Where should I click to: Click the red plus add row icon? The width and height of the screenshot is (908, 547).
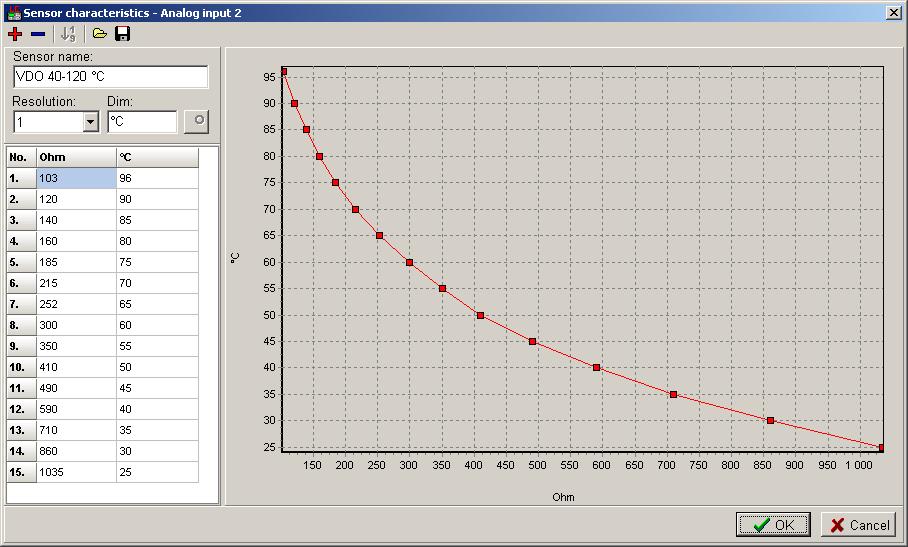[15, 34]
